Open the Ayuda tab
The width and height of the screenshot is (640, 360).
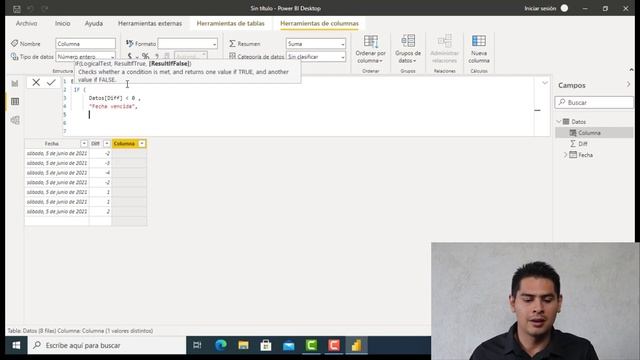[x=93, y=24]
